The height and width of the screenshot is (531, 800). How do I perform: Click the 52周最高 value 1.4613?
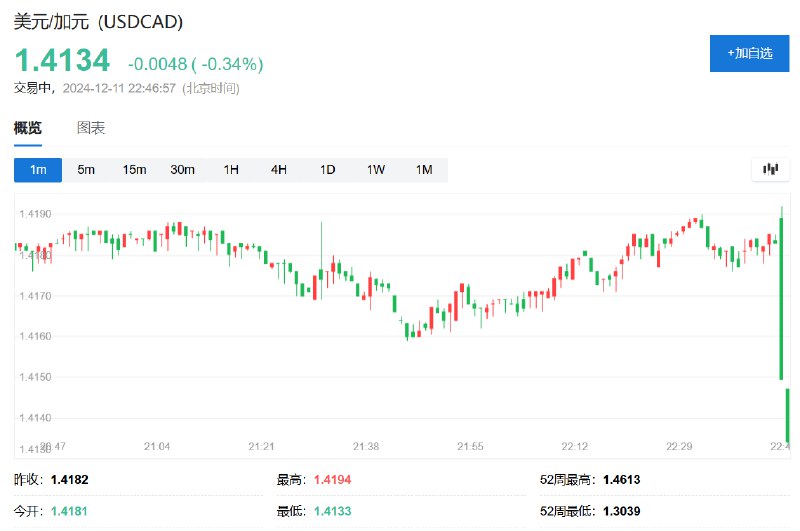tap(621, 479)
